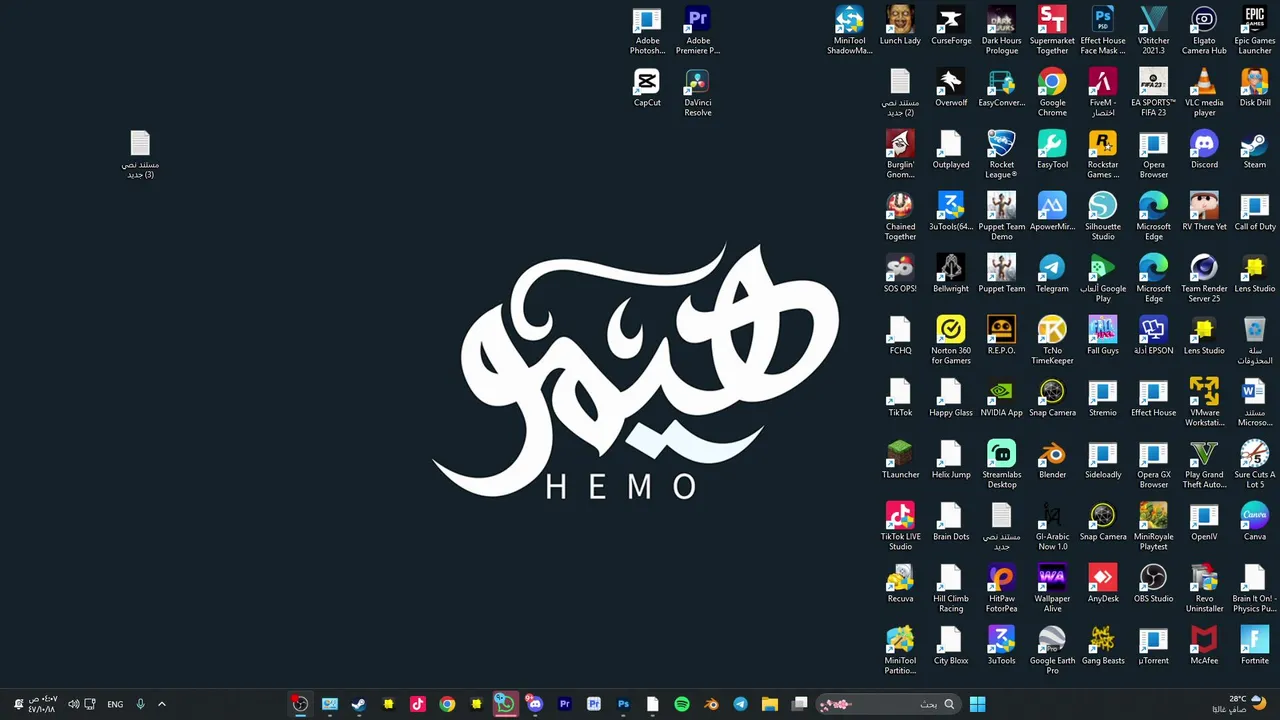Select the Recycle Bin desktop icon
Viewport: 1280px width, 720px height.
(1255, 341)
